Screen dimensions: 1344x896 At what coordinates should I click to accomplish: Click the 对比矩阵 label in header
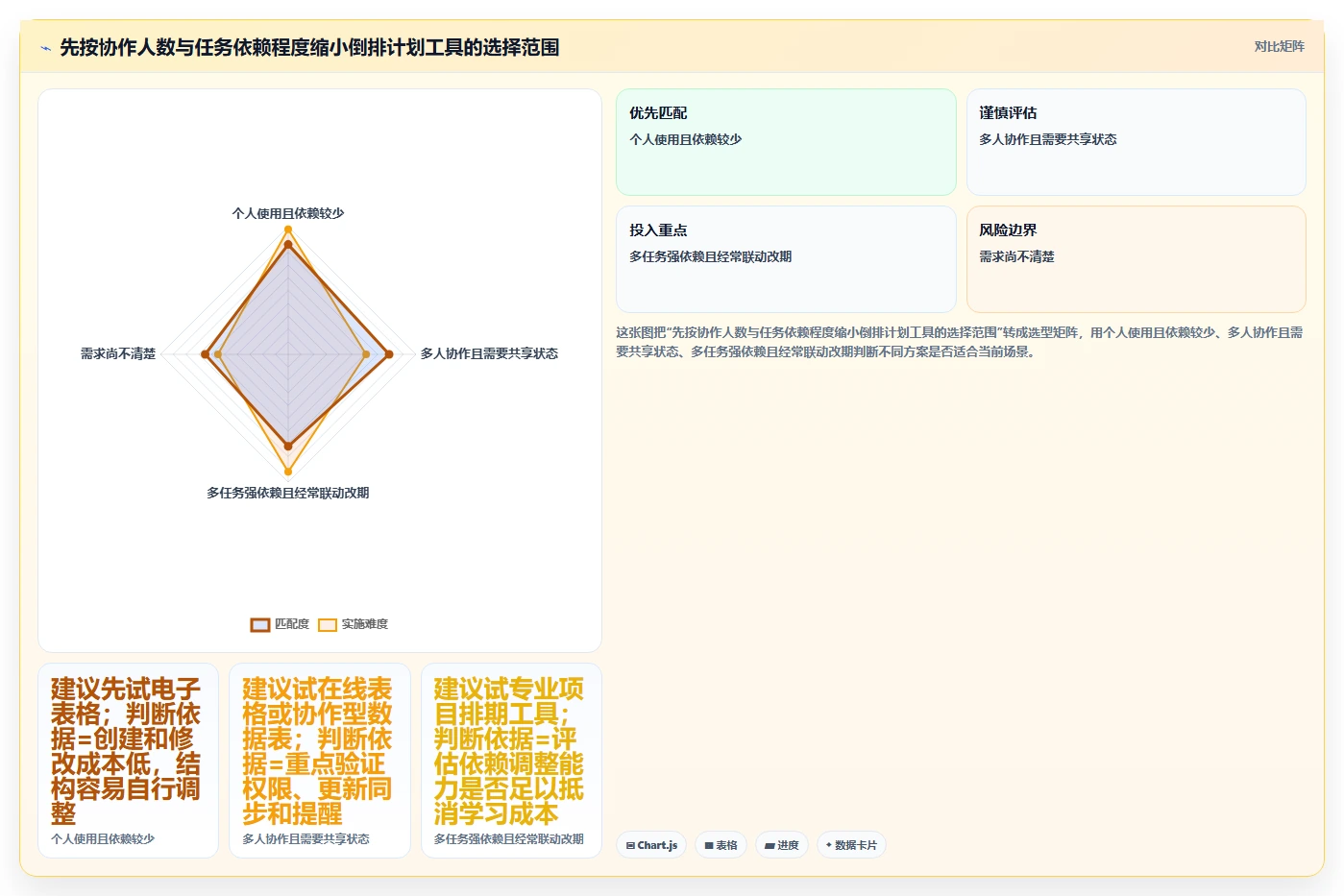tap(1279, 46)
